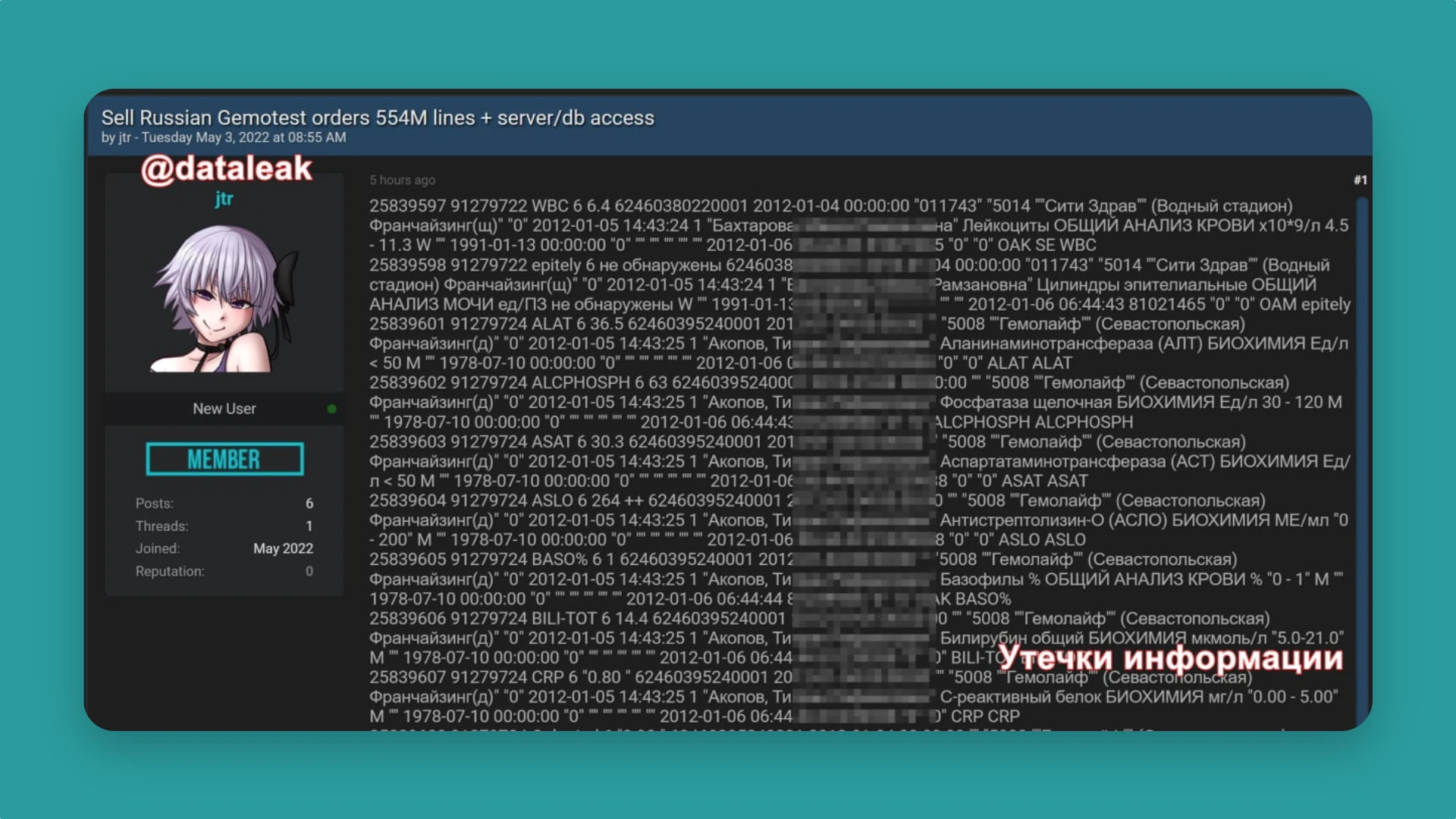Click the Reputation score value
This screenshot has height=819, width=1456.
click(310, 570)
